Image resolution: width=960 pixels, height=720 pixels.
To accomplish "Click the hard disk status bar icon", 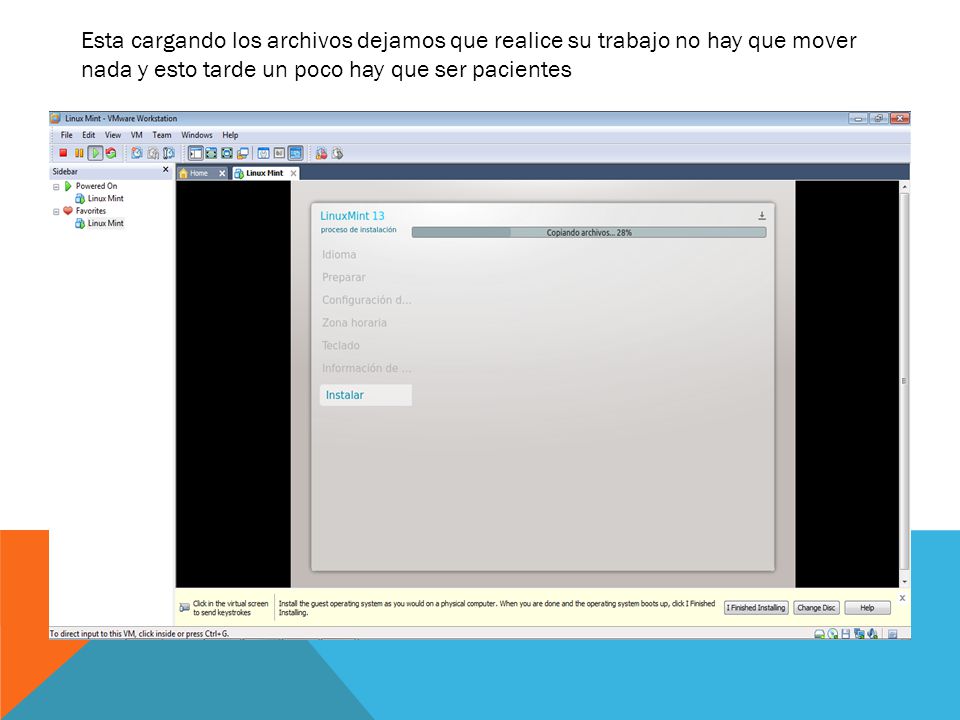I will pos(819,634).
